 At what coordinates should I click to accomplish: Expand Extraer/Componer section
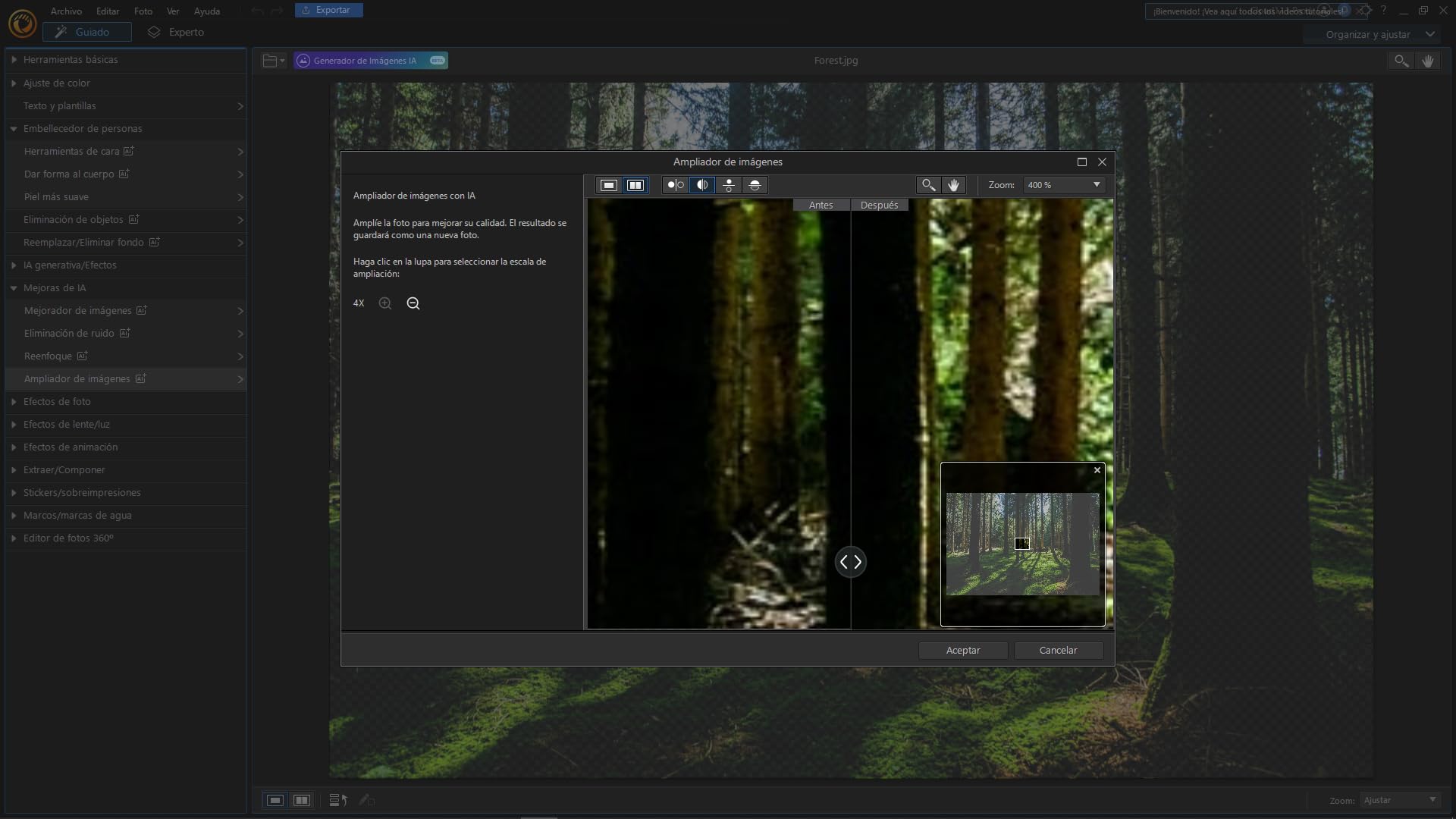(126, 469)
